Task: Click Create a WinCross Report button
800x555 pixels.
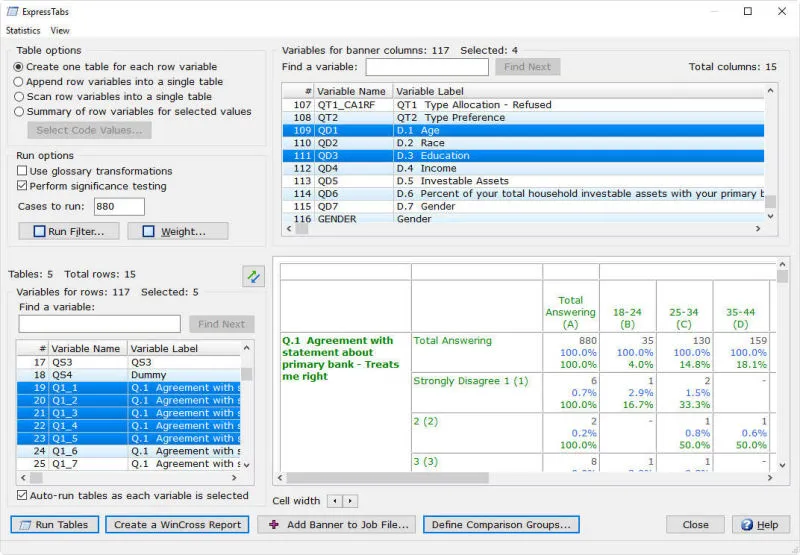Action: (x=177, y=524)
